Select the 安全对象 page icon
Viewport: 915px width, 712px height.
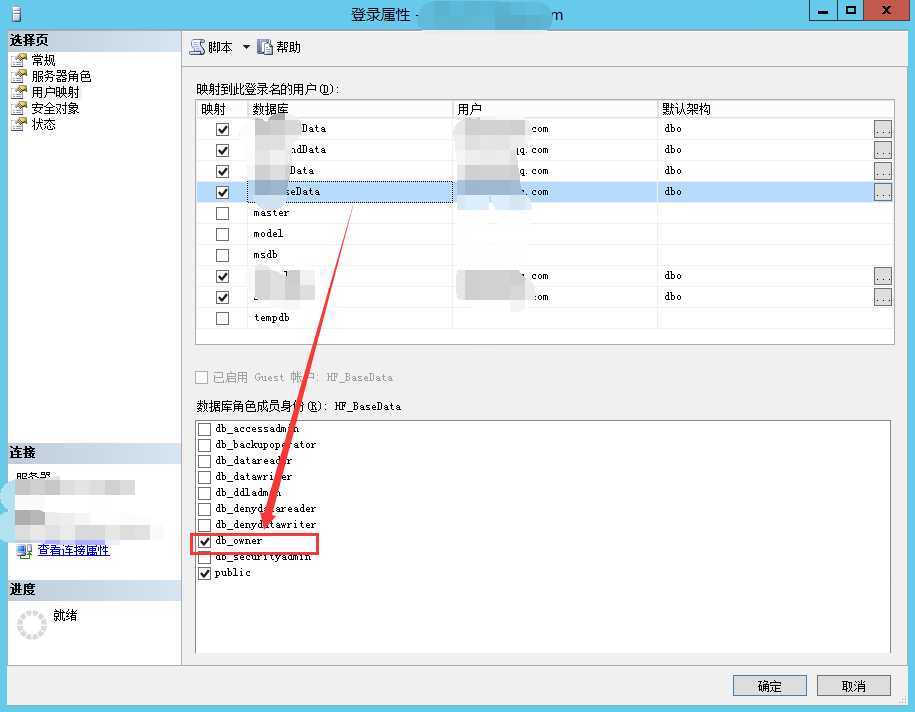(x=19, y=108)
